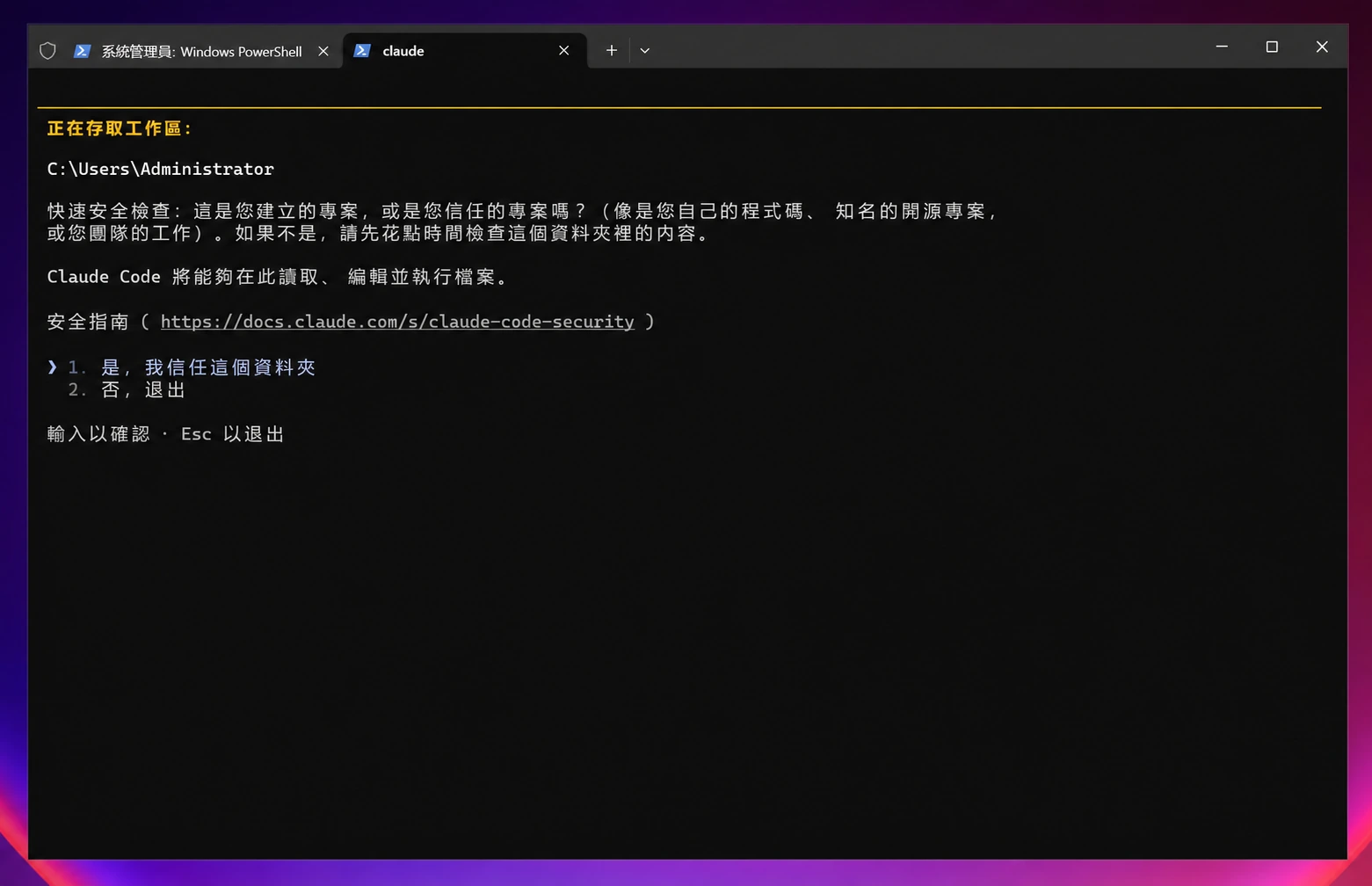The width and height of the screenshot is (1372, 886).
Task: Expand the new tab profile dropdown
Action: tap(645, 51)
